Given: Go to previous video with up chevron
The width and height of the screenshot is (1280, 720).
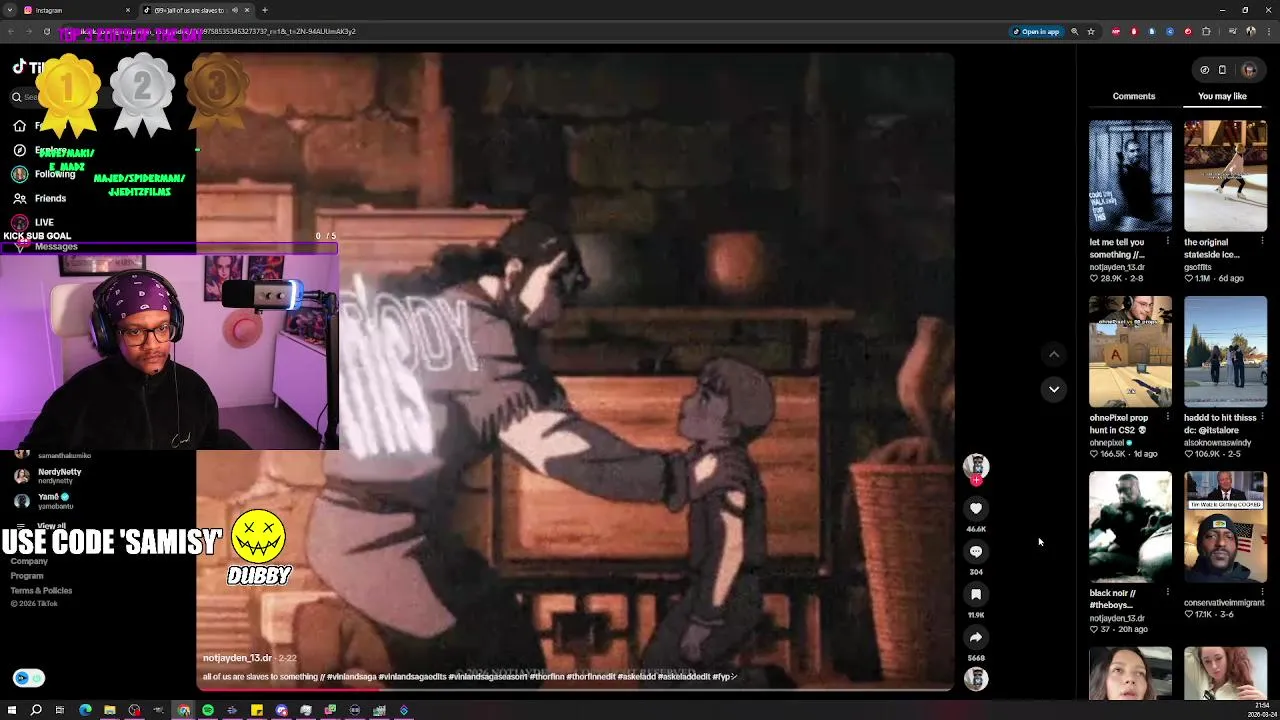Looking at the screenshot, I should (1054, 354).
